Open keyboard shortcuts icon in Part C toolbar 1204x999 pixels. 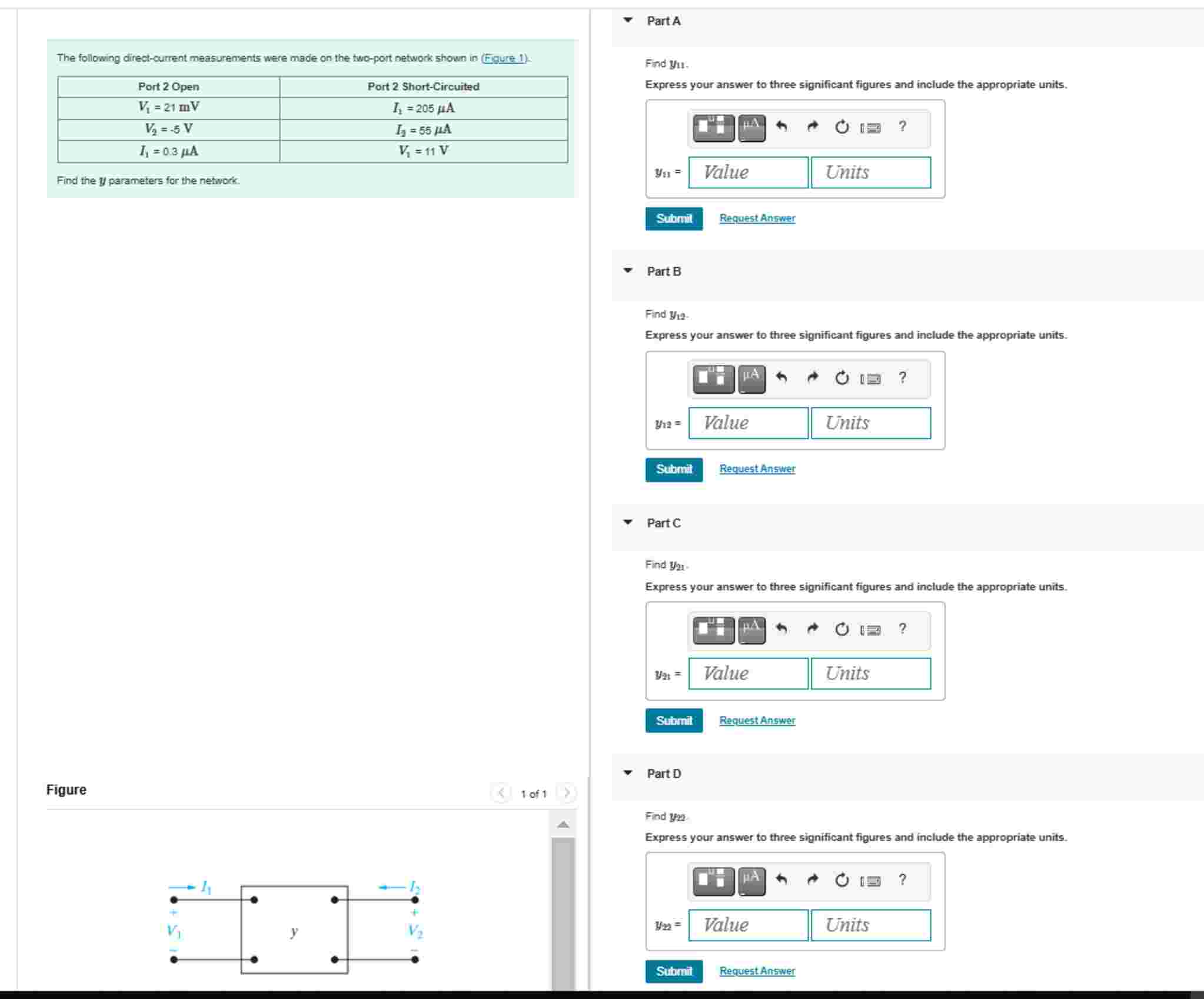[x=871, y=630]
